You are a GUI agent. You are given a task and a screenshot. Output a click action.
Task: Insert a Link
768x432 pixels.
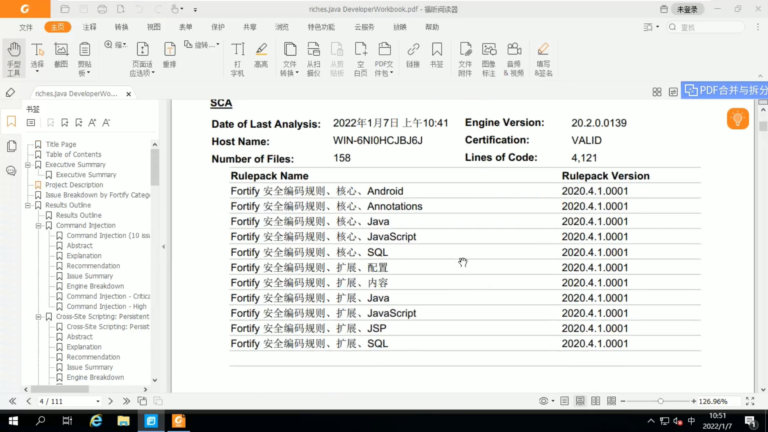[x=413, y=54]
